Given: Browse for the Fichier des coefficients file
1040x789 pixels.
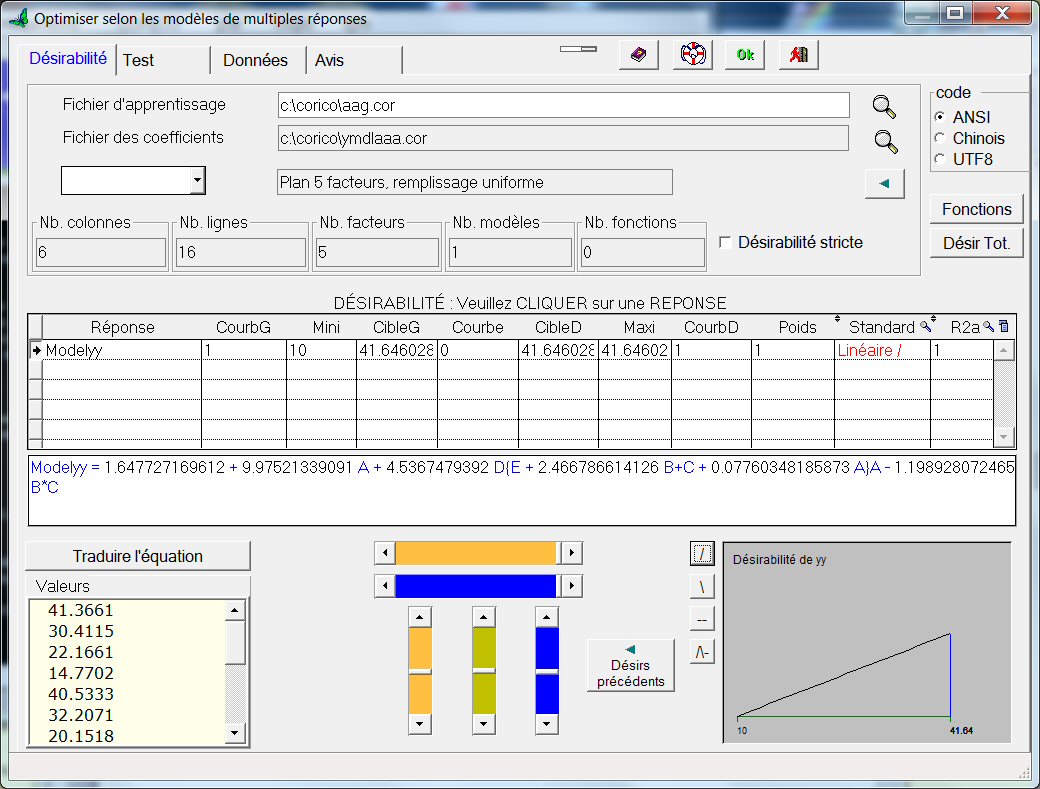Looking at the screenshot, I should click(x=885, y=141).
